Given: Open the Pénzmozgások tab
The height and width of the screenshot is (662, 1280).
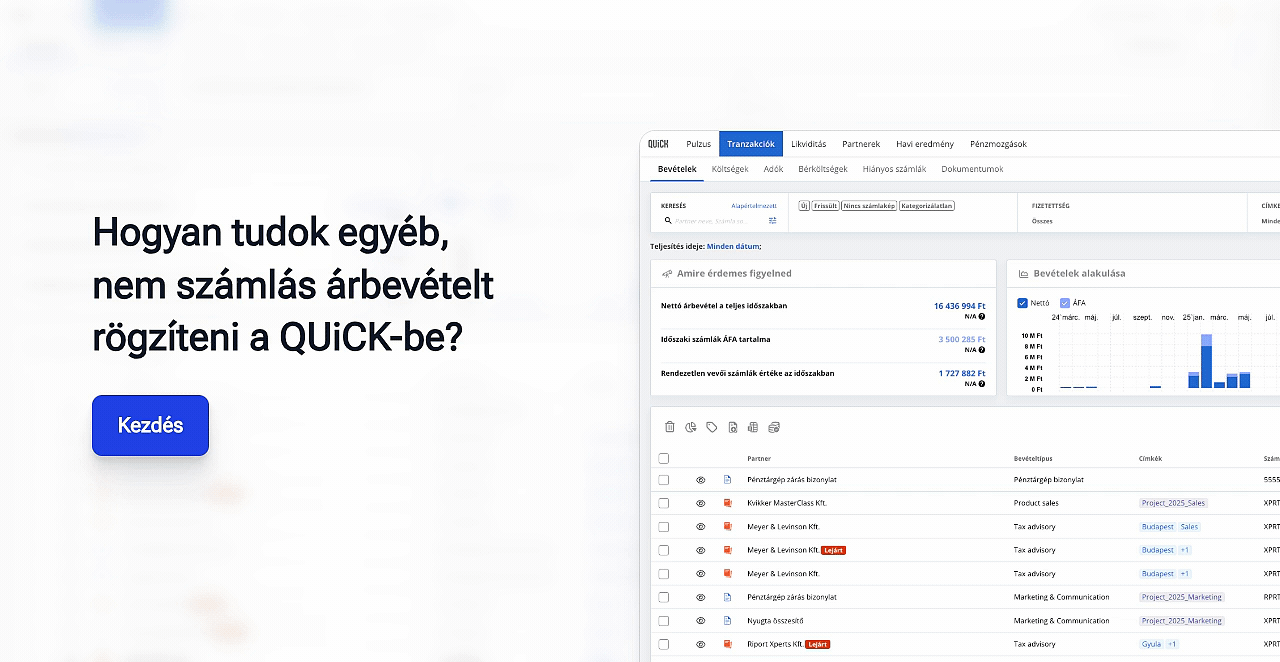Looking at the screenshot, I should click(998, 144).
